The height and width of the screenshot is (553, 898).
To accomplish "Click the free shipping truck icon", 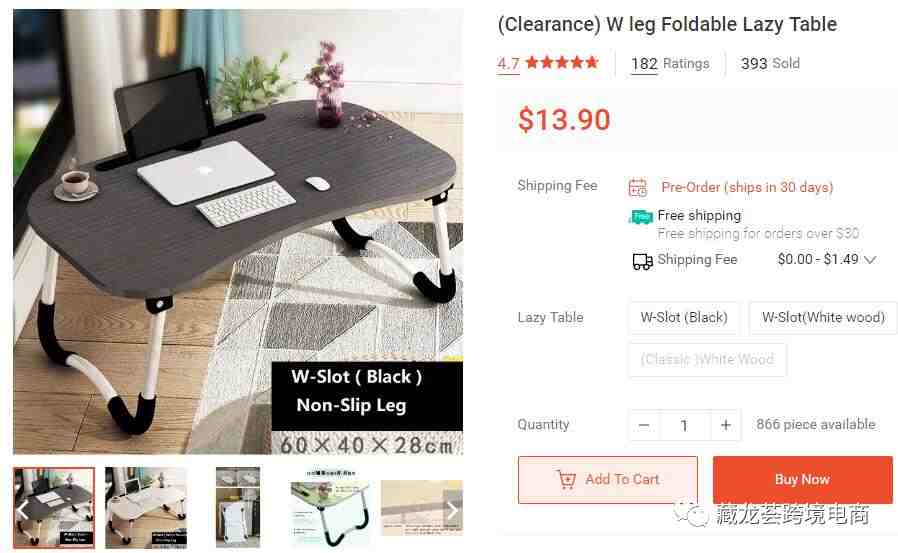I will [641, 217].
